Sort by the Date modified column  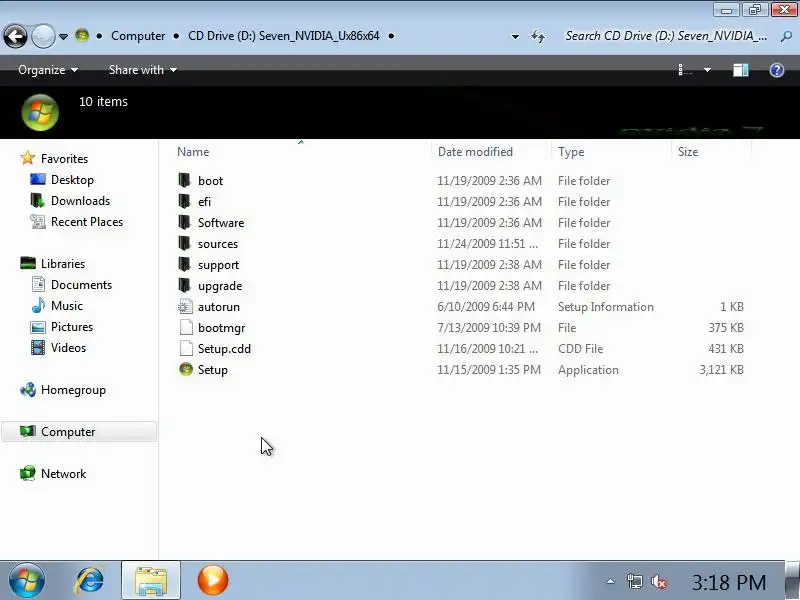tap(475, 152)
